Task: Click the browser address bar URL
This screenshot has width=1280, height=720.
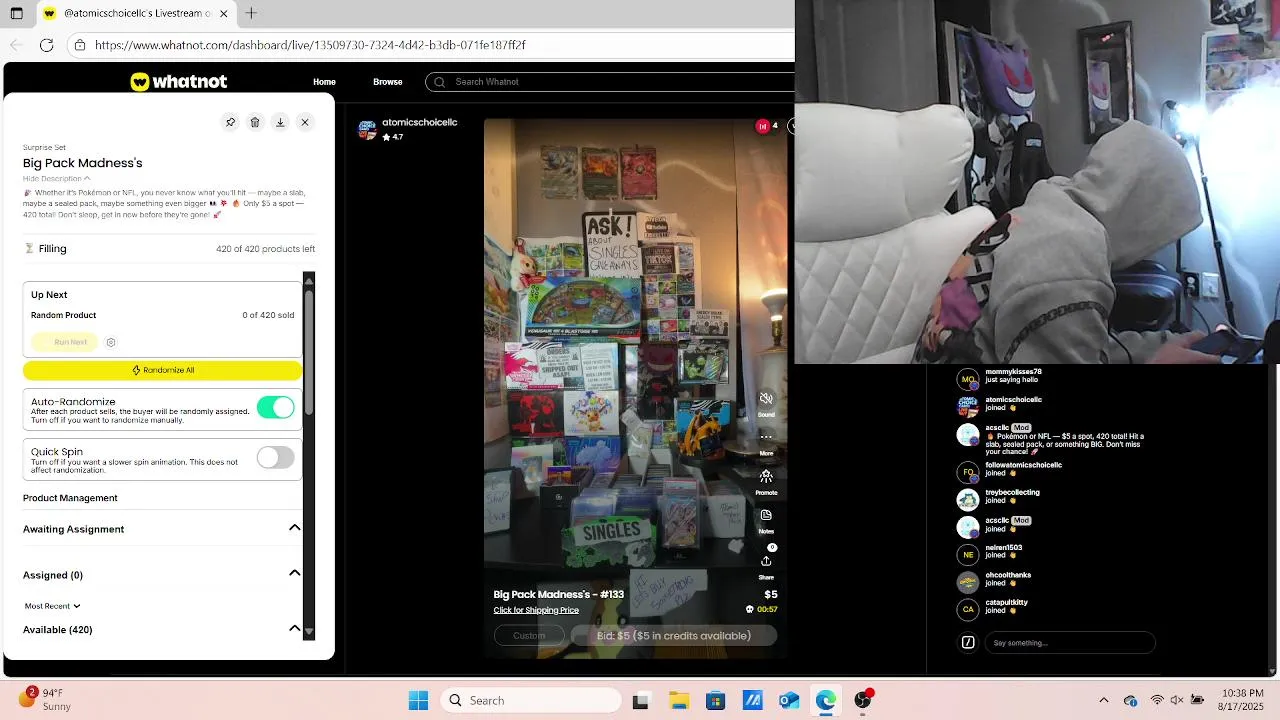Action: [310, 45]
